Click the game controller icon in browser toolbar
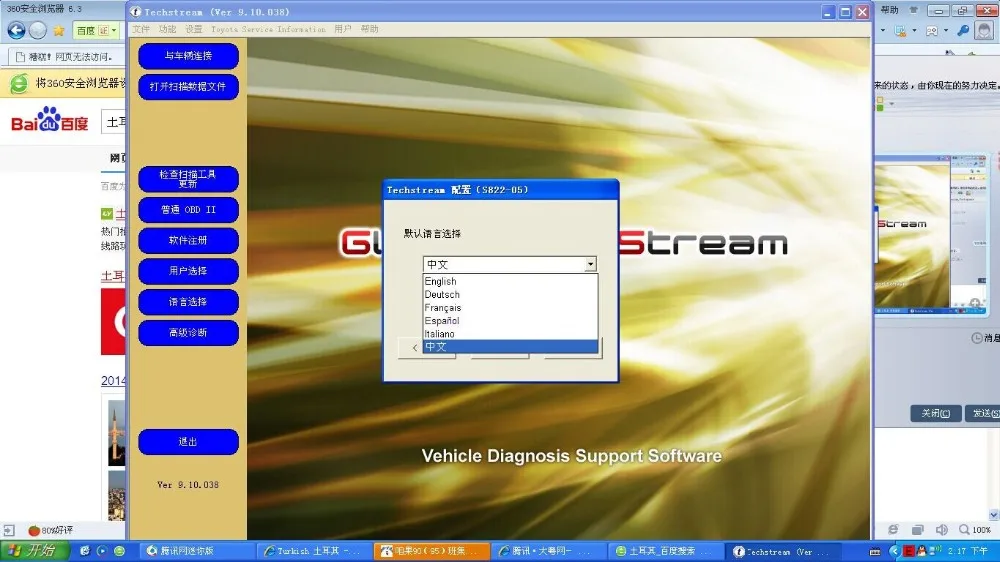1000x562 pixels. (932, 31)
